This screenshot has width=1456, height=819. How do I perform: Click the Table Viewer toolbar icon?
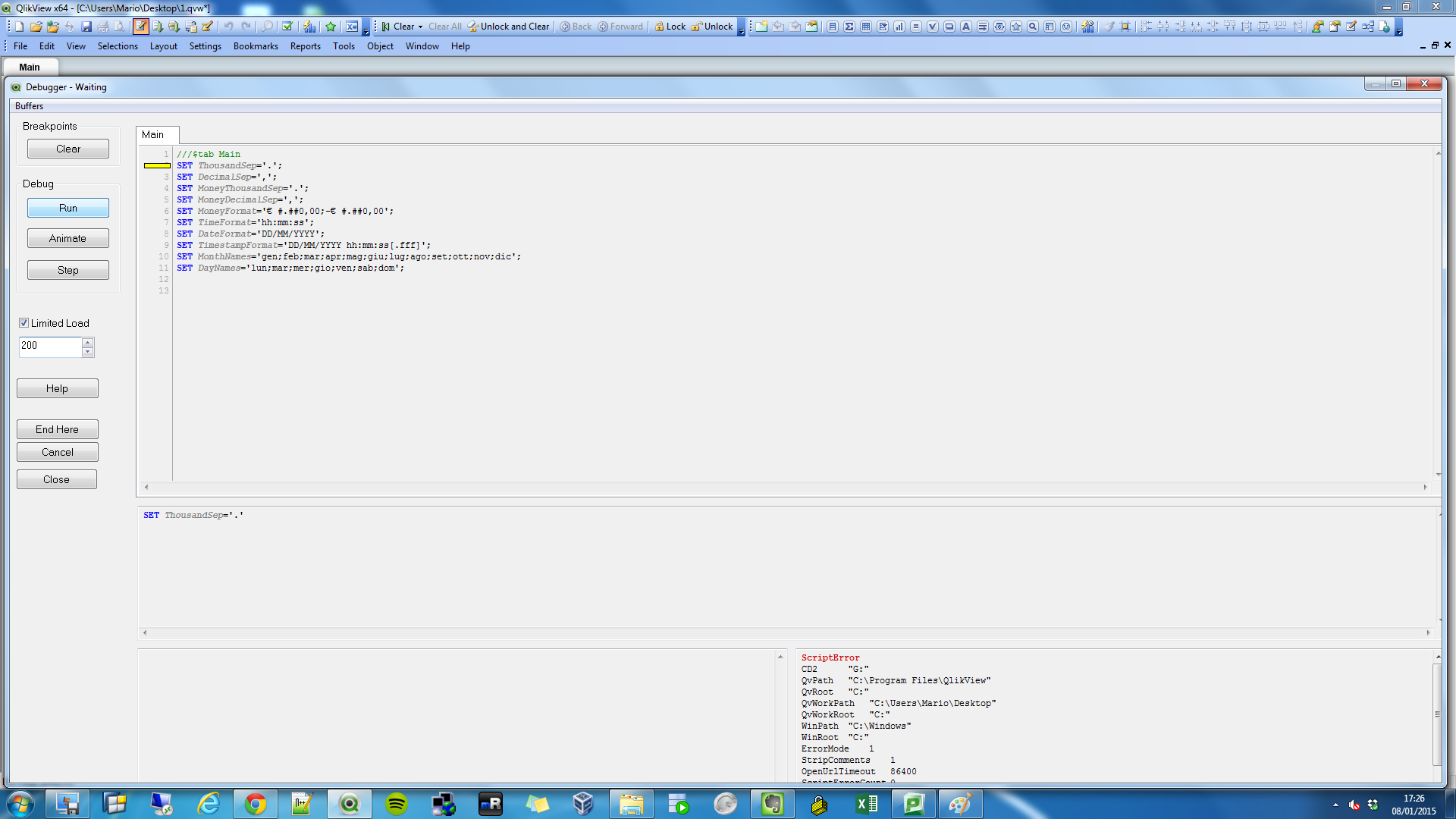pos(190,27)
